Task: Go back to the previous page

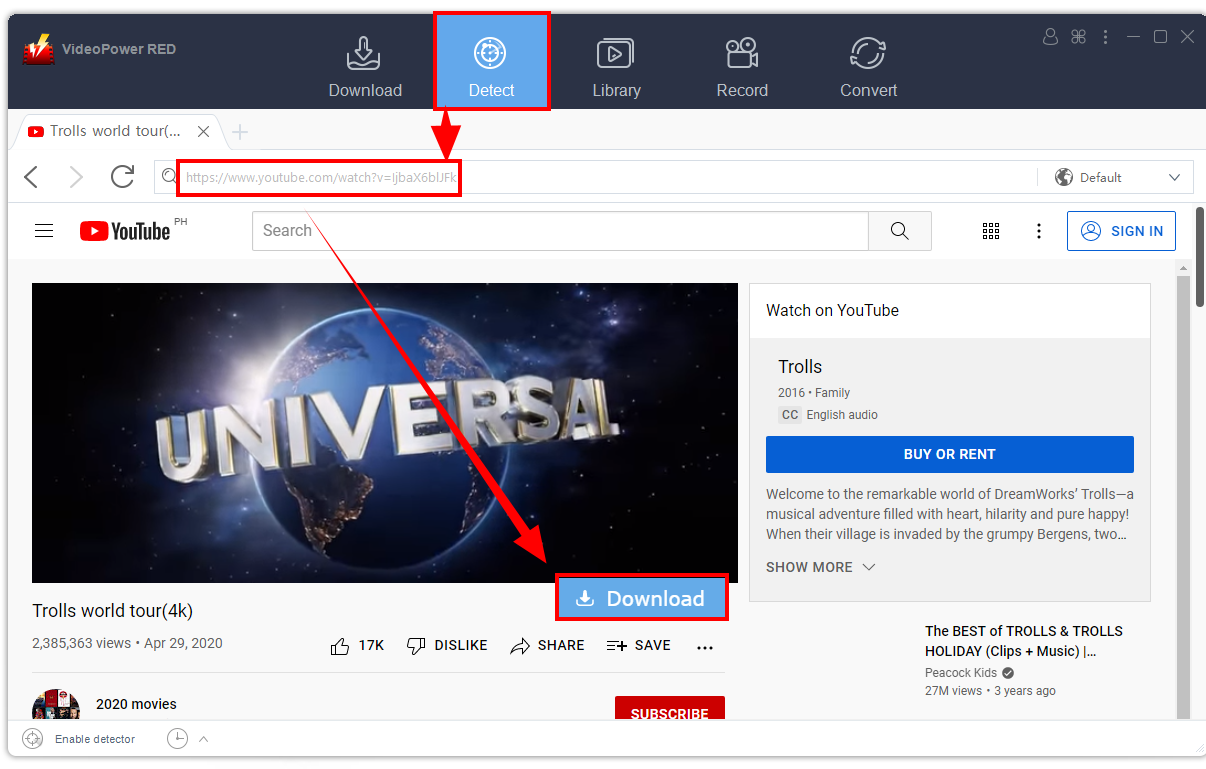Action: [32, 177]
